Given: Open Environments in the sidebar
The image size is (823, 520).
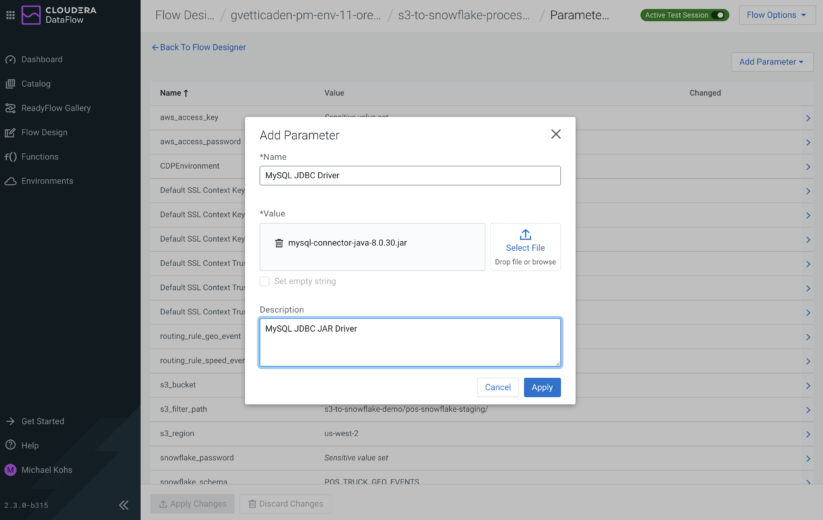Looking at the screenshot, I should click(x=47, y=181).
